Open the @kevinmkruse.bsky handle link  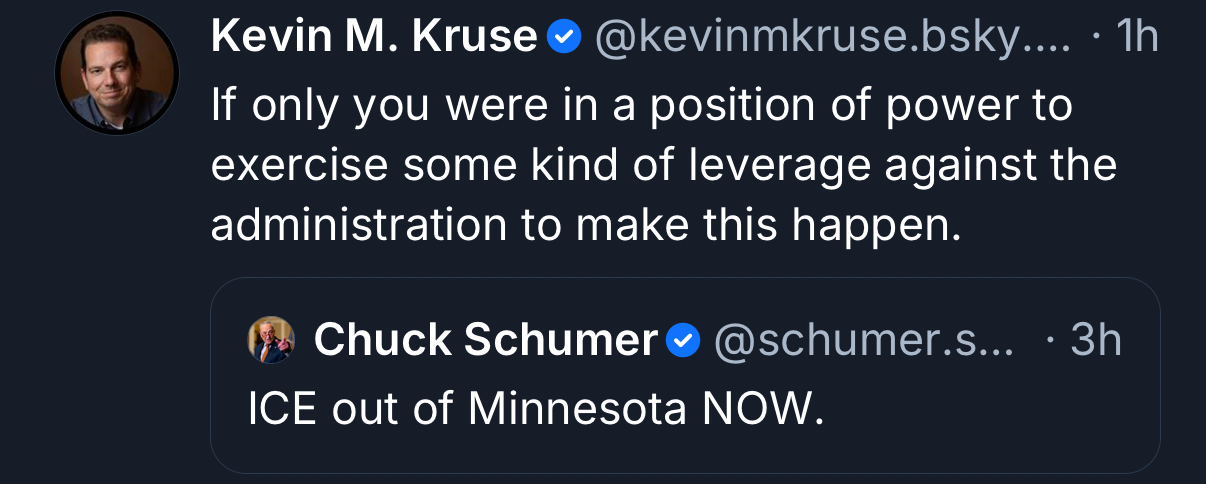(832, 38)
